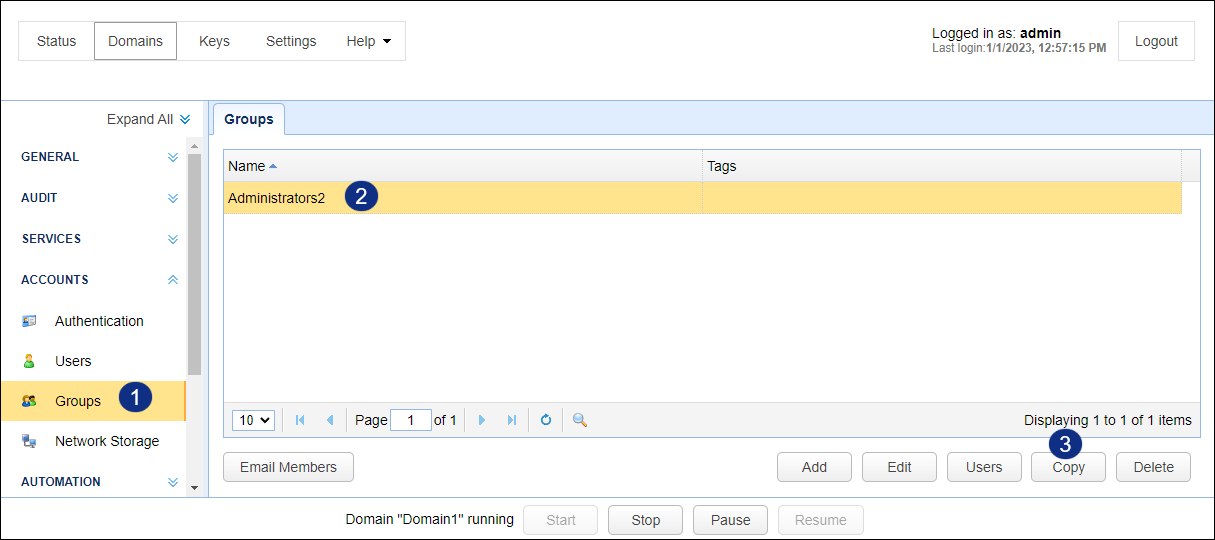The width and height of the screenshot is (1215, 540).
Task: Click the Logout button
Action: (x=1156, y=41)
